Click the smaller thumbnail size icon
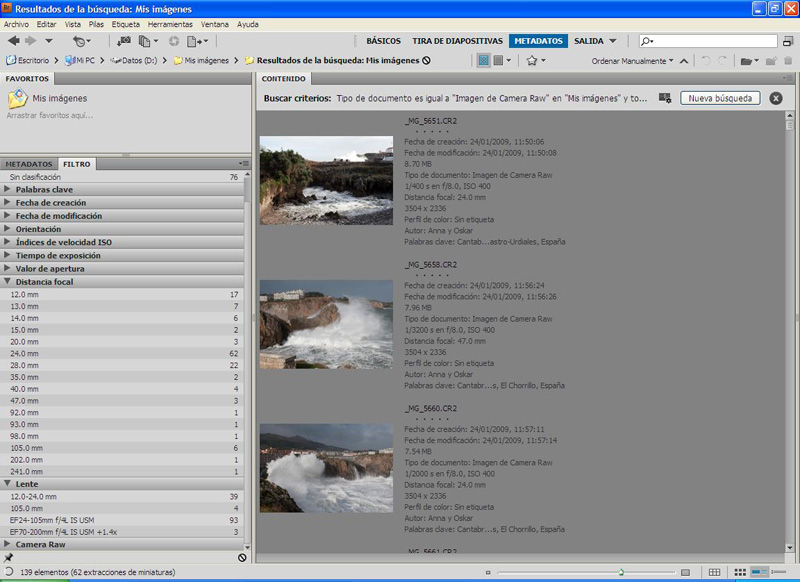 [488, 572]
